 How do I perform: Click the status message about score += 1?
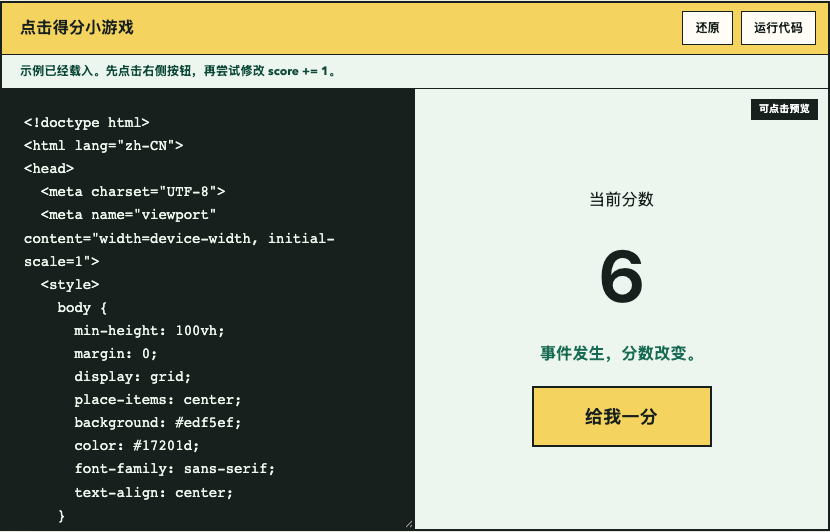[x=178, y=71]
